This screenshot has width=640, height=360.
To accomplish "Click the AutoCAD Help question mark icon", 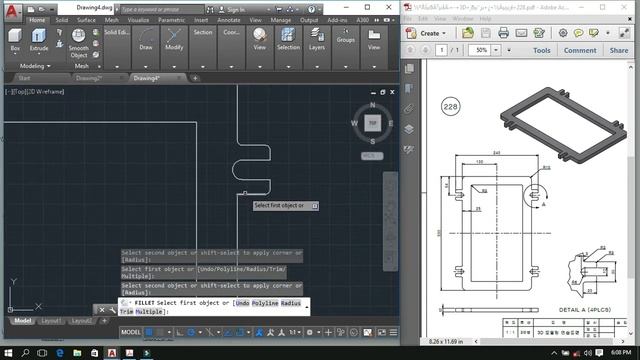I will pyautogui.click(x=312, y=9).
